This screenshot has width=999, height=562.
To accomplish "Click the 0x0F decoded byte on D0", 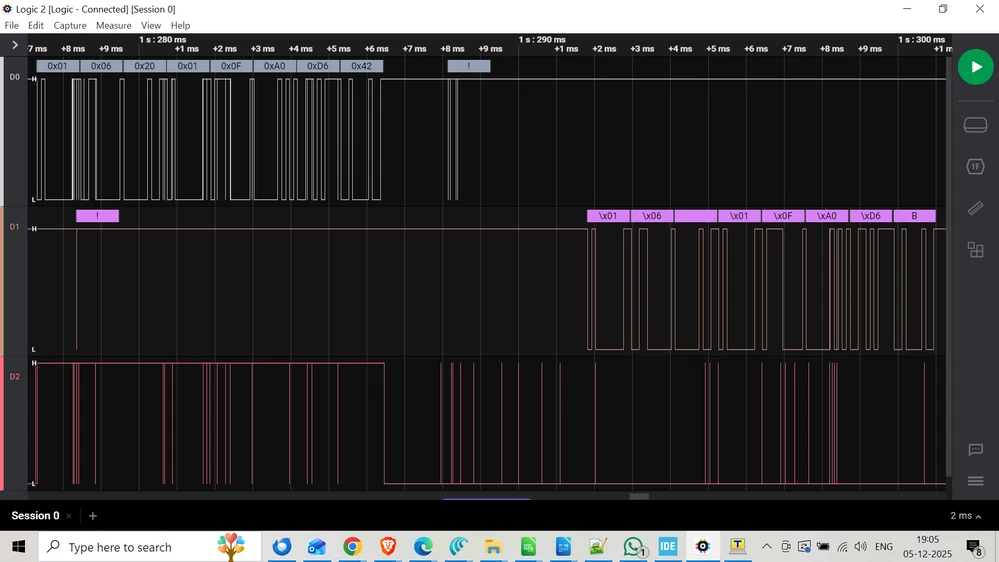I will click(231, 66).
